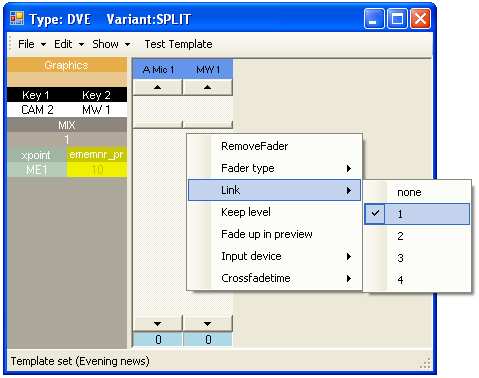Select the CAM 2 cell

tap(37, 110)
